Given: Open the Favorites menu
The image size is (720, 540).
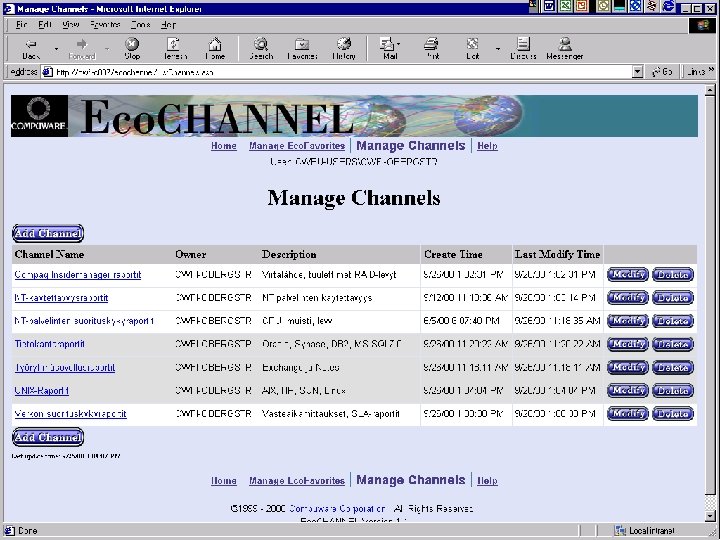Looking at the screenshot, I should point(105,25).
